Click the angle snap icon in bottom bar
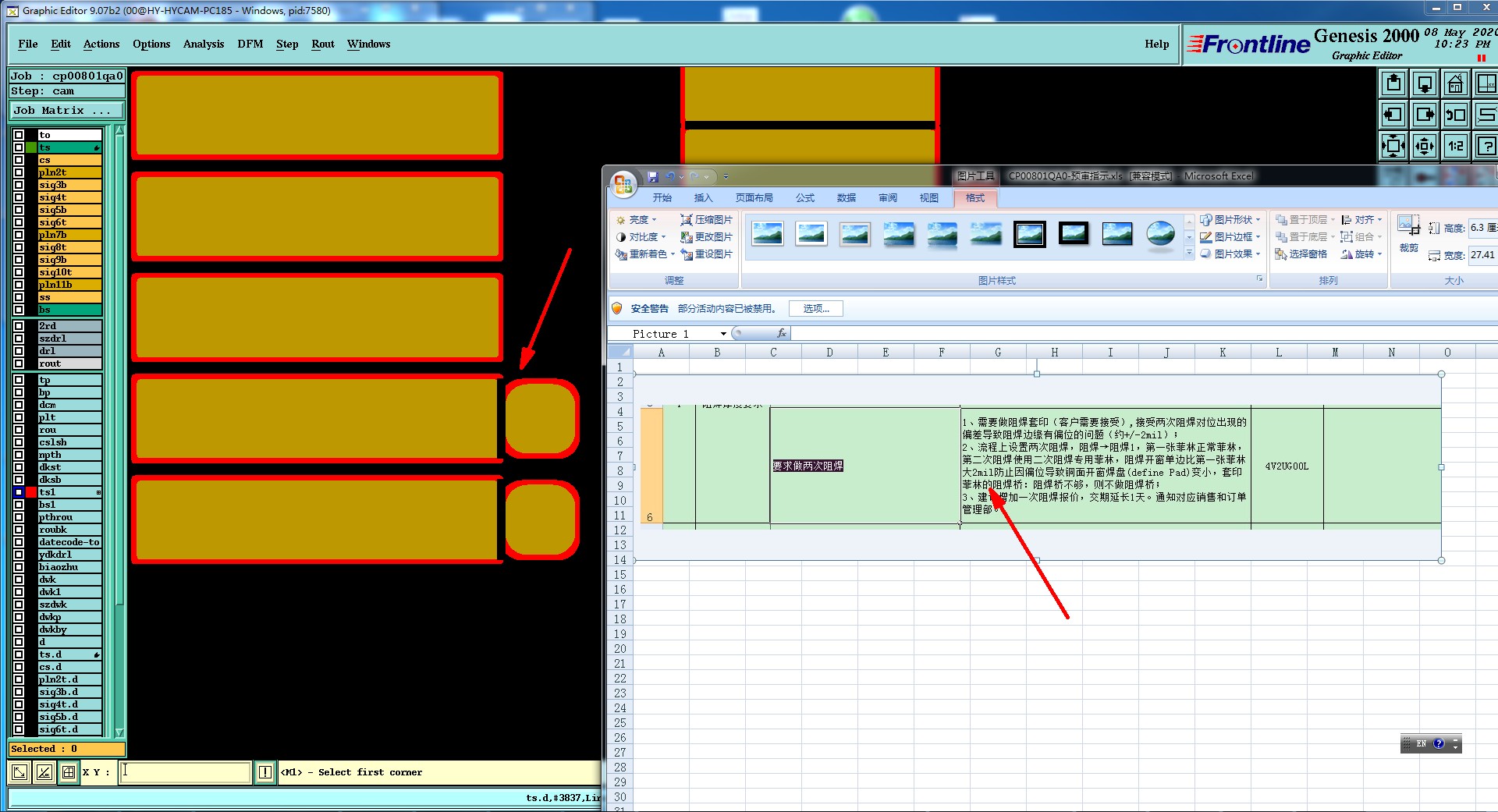Viewport: 1498px width, 812px height. pos(44,772)
